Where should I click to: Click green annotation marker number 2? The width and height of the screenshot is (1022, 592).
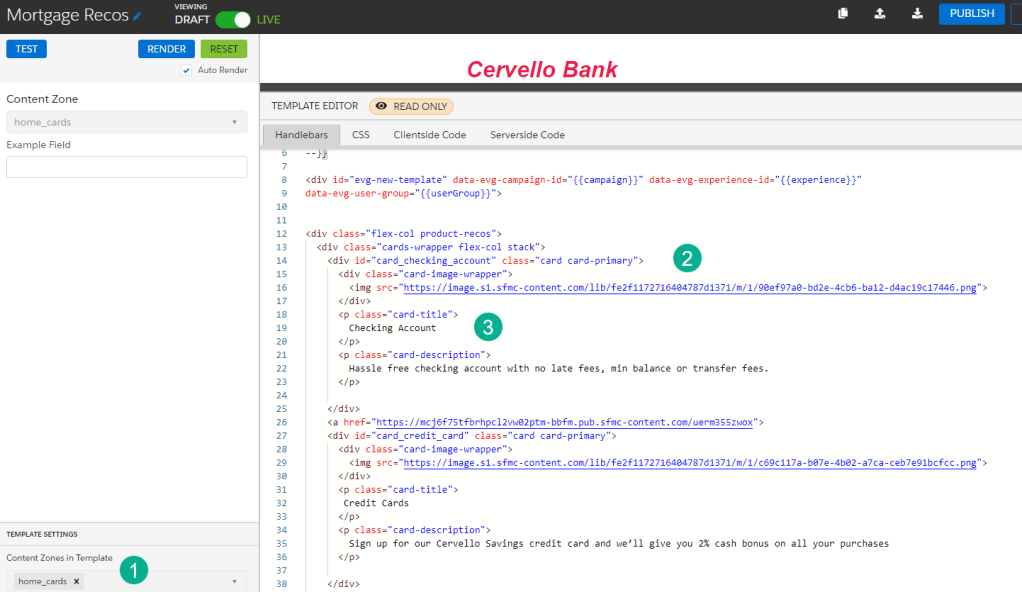click(x=686, y=258)
